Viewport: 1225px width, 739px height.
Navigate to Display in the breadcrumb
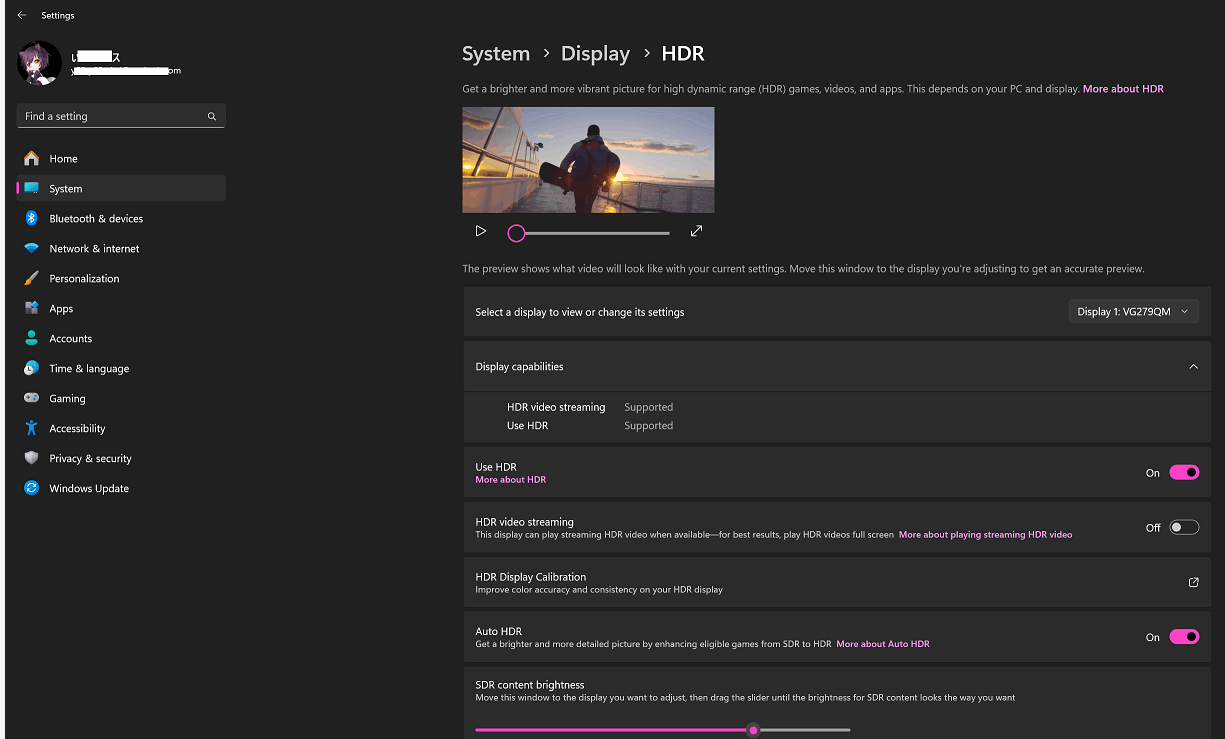coord(595,53)
